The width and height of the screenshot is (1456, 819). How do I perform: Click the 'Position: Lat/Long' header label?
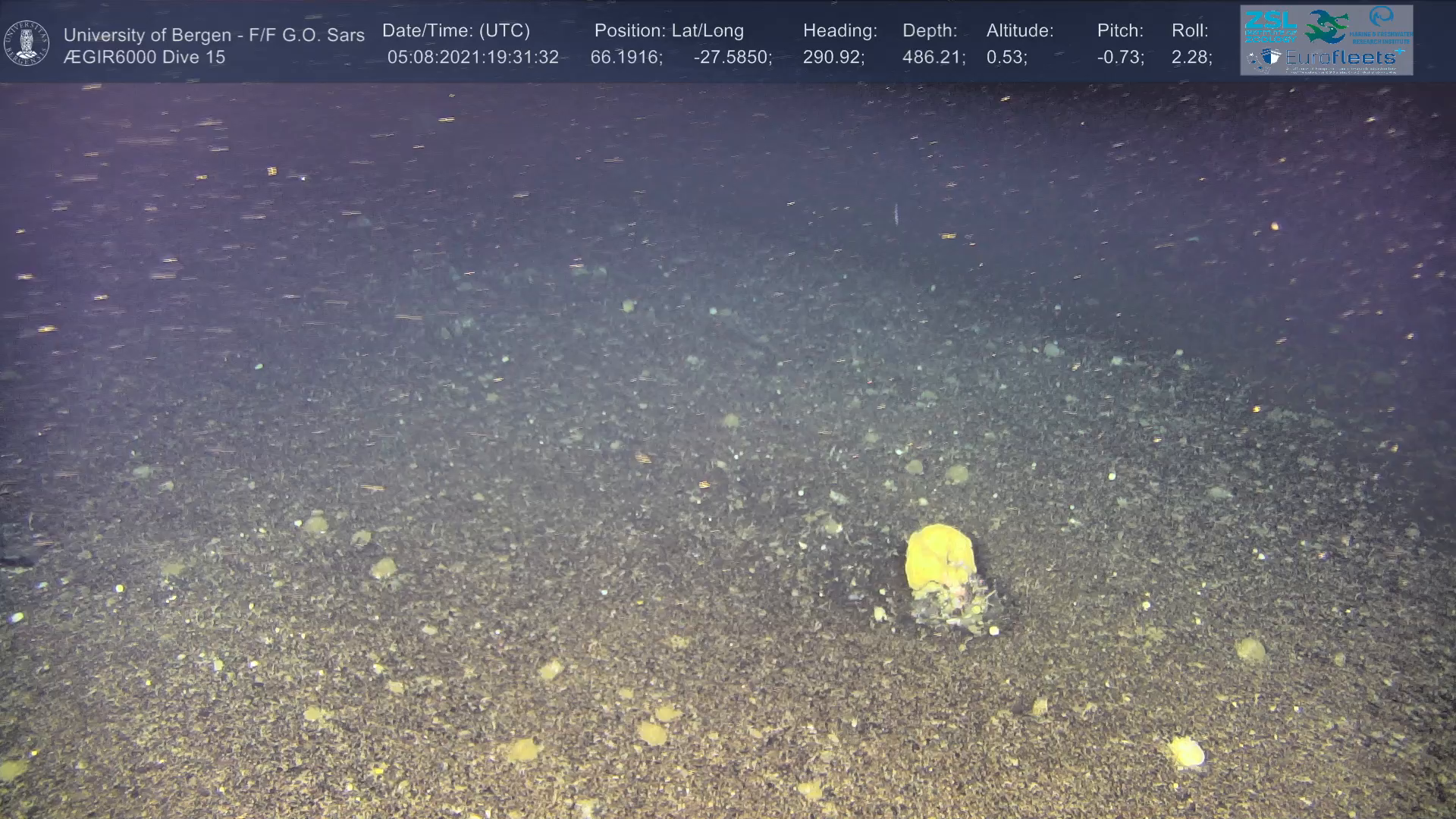tap(668, 31)
